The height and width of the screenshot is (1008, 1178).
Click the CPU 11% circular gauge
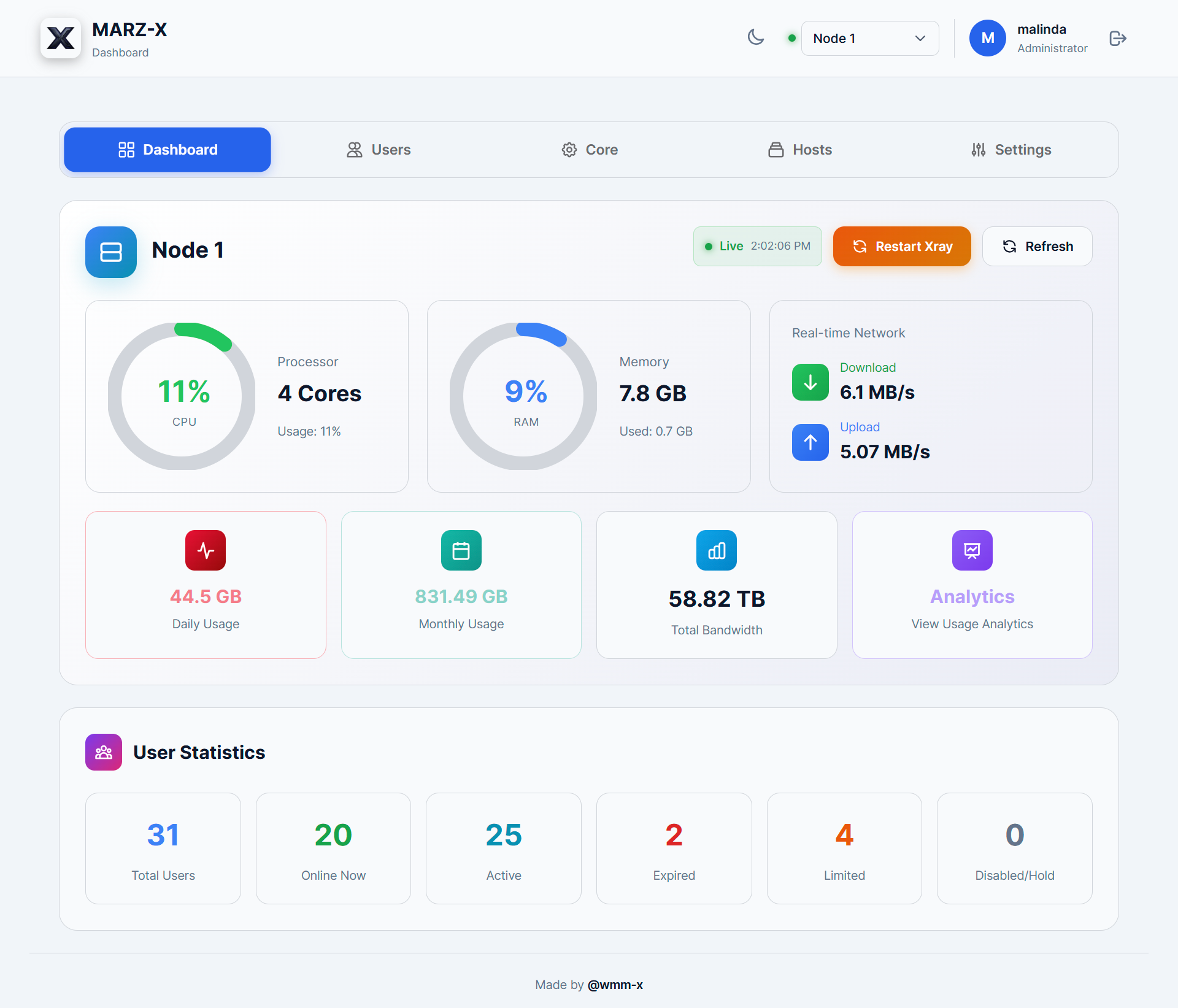pyautogui.click(x=182, y=396)
